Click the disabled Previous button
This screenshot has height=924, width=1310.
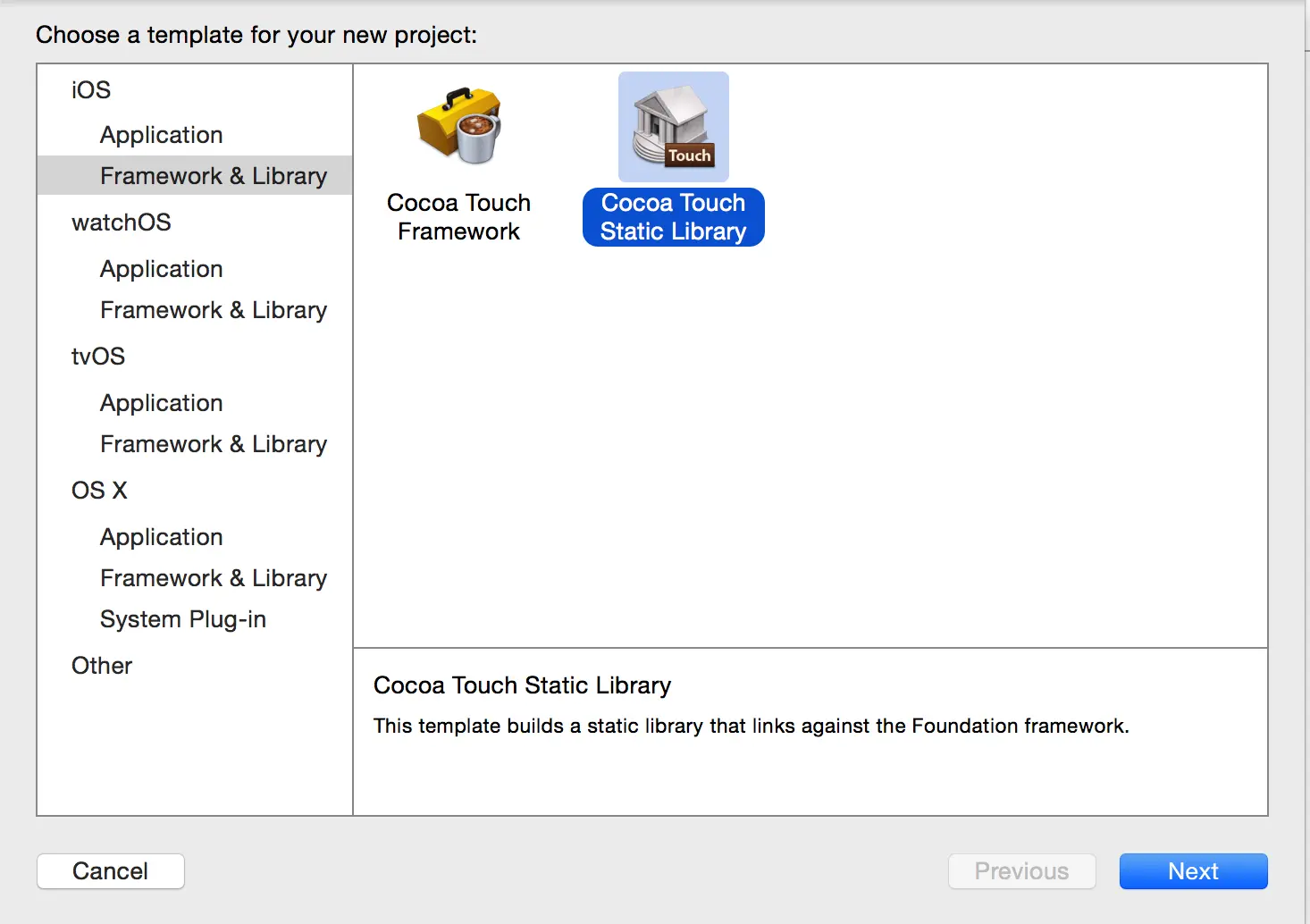(1022, 871)
